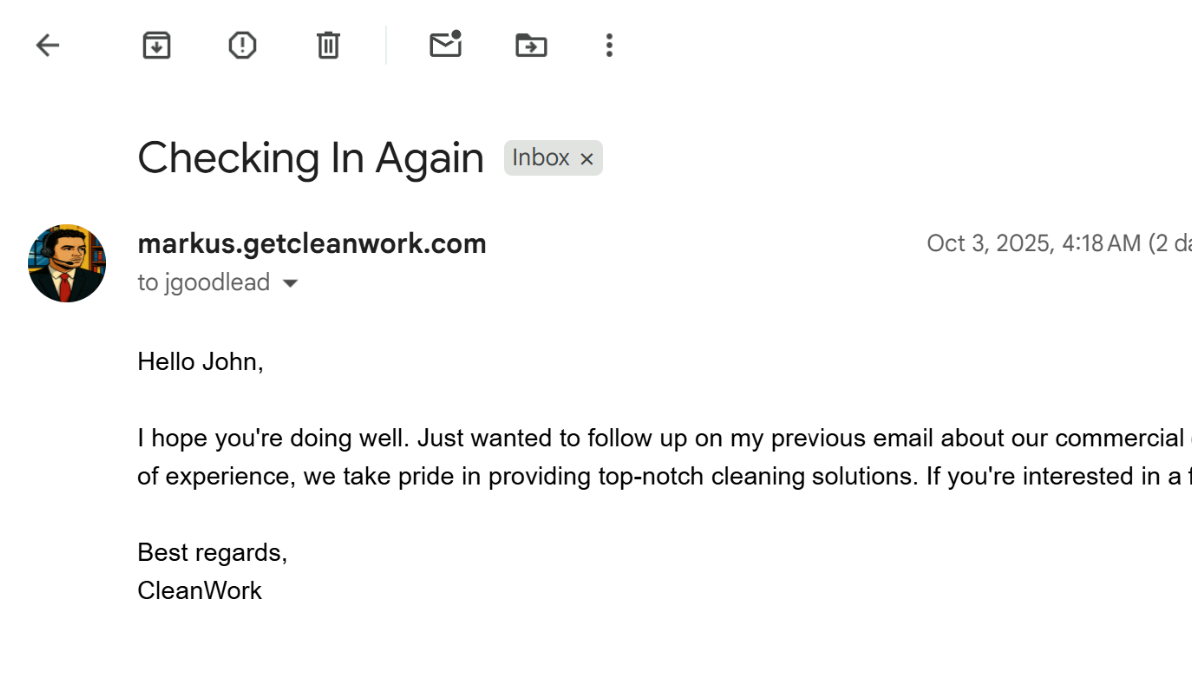The height and width of the screenshot is (688, 1192).
Task: Click the Inbox label chip
Action: tap(541, 158)
